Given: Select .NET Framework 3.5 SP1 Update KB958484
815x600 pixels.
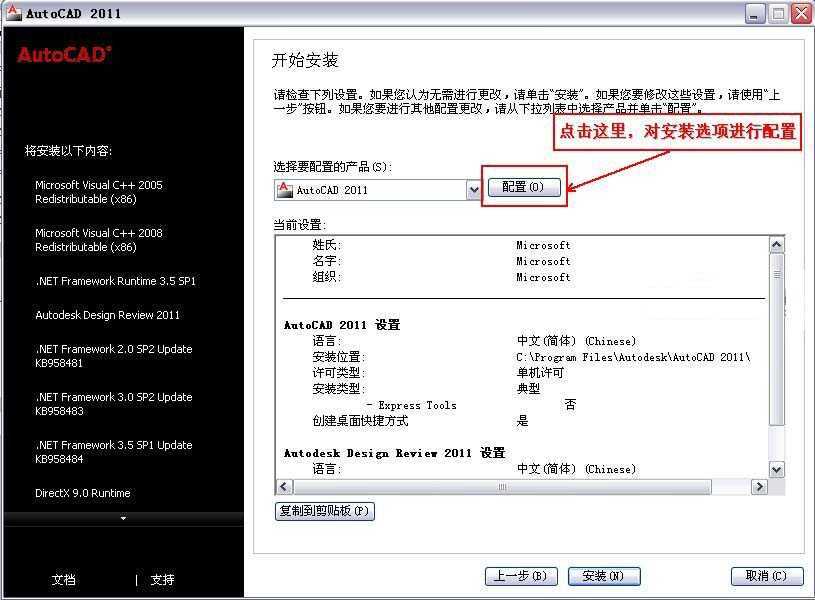Looking at the screenshot, I should (114, 452).
